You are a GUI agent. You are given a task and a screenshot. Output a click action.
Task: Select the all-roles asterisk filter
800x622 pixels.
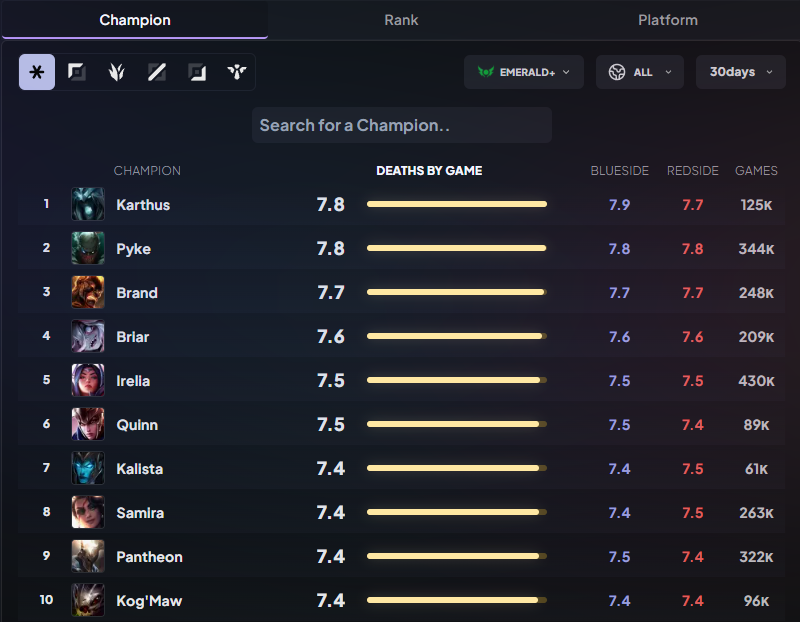(37, 72)
